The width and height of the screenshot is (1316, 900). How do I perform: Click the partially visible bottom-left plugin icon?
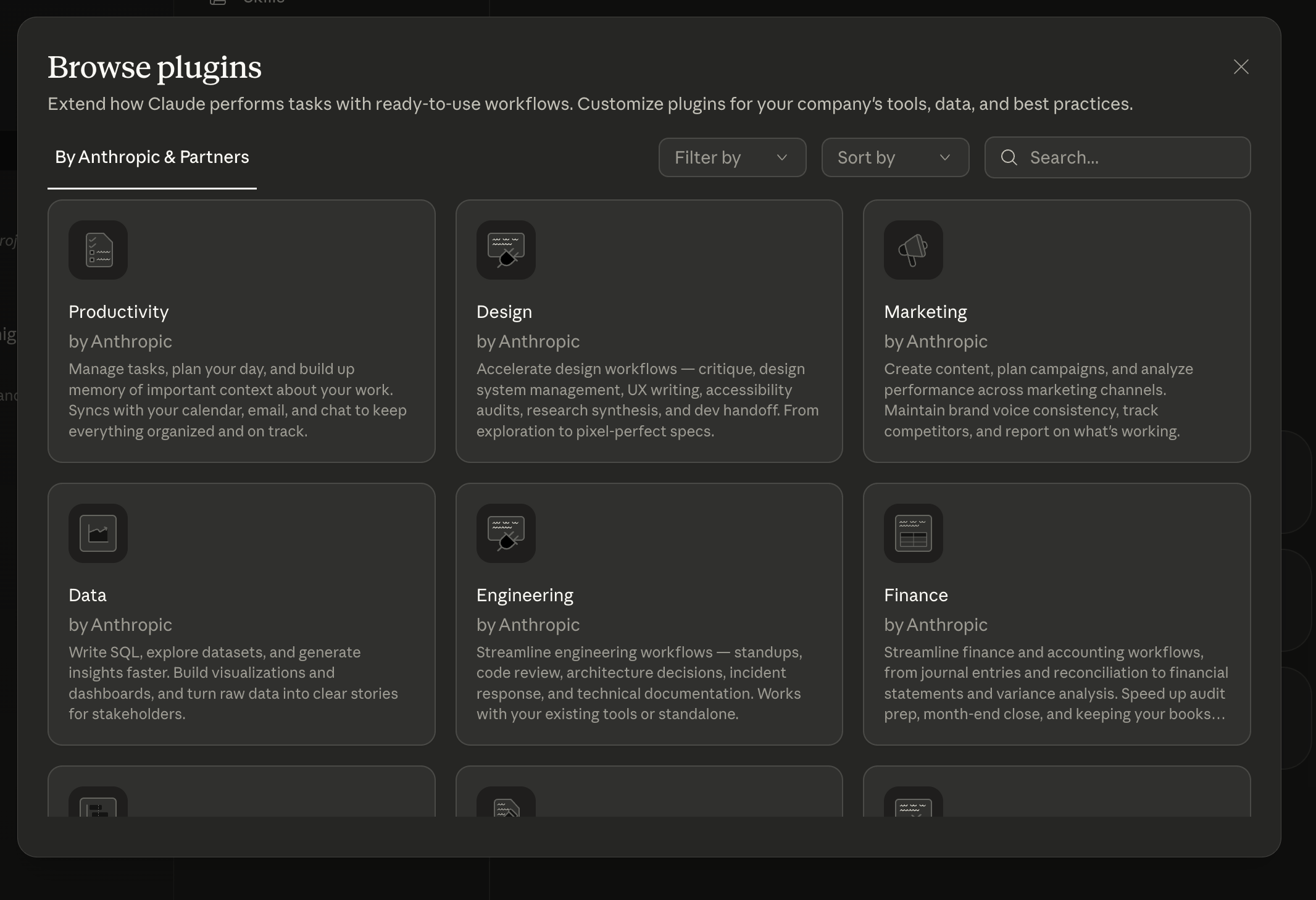click(x=98, y=804)
